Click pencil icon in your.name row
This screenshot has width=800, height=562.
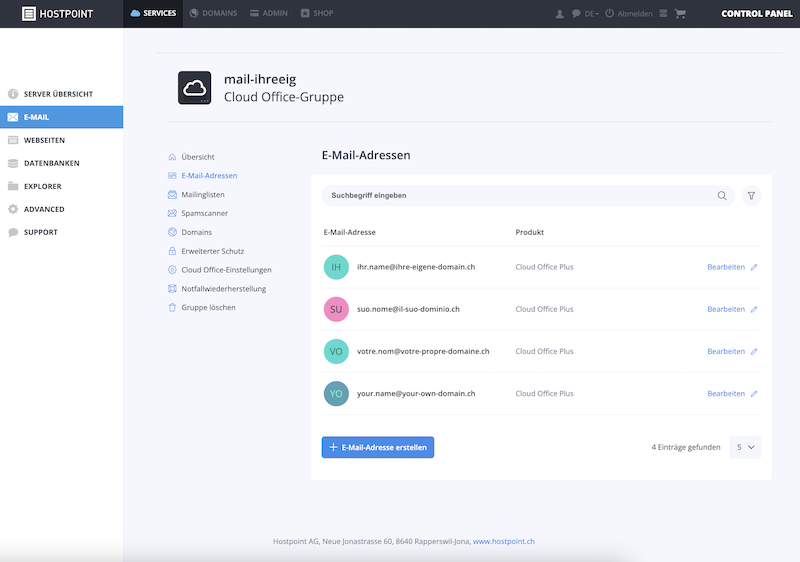coord(754,394)
